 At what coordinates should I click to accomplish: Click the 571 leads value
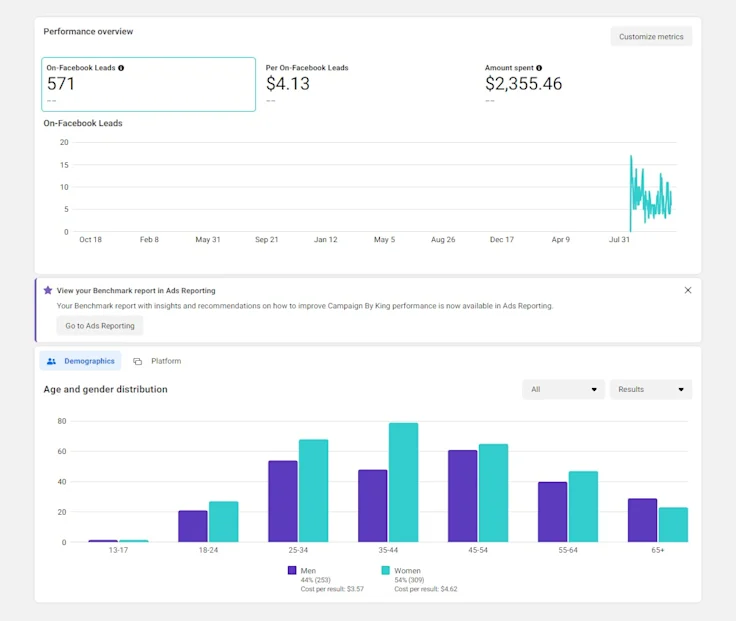(x=61, y=84)
